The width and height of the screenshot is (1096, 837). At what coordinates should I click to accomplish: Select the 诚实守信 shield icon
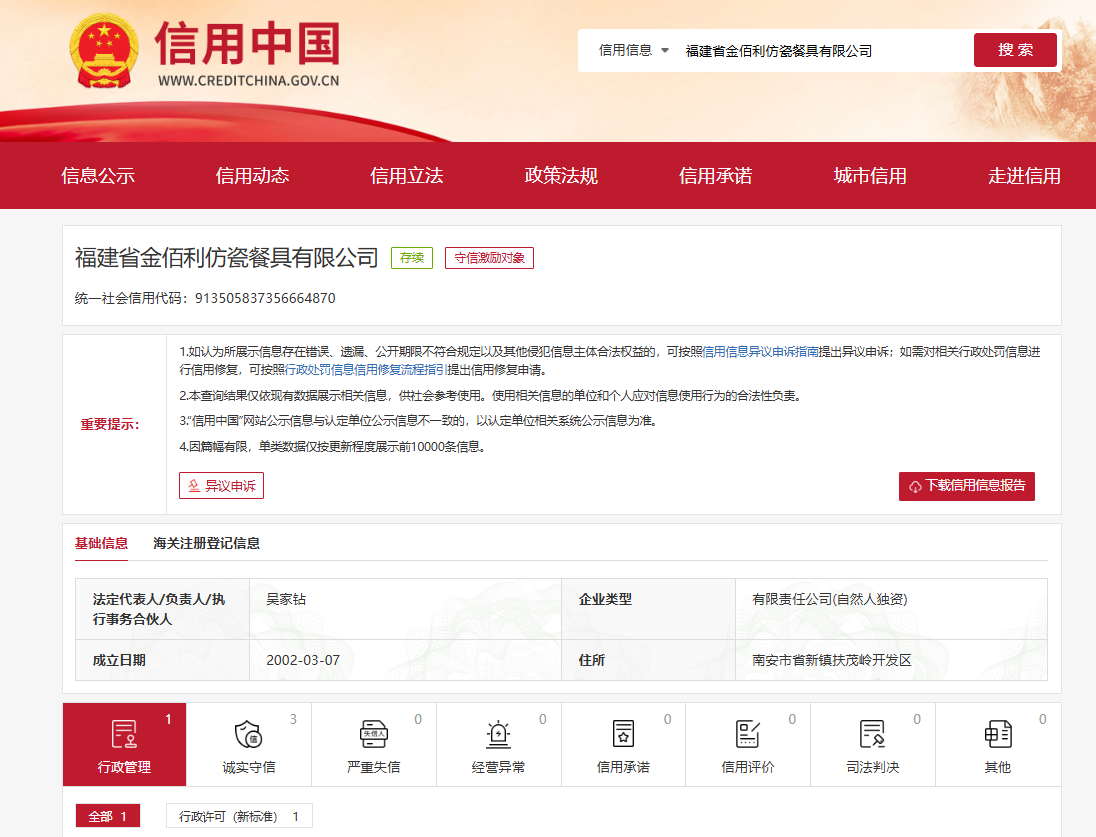(x=248, y=735)
